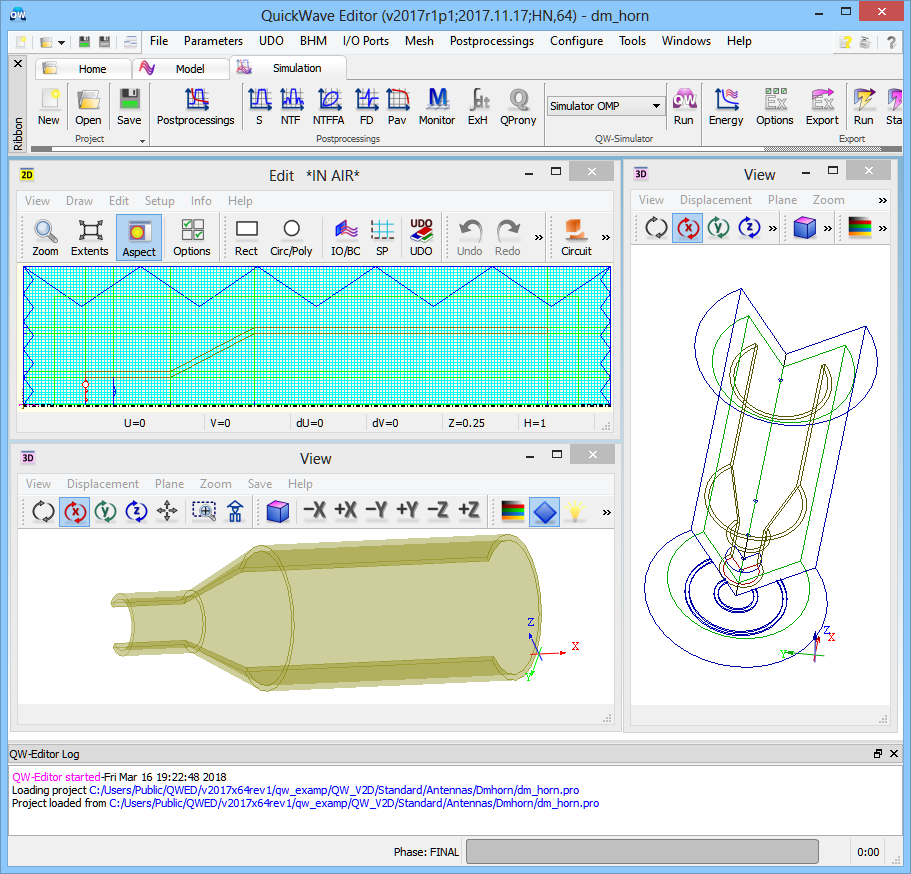
Task: Select the Rect drawing tool
Action: pos(246,238)
